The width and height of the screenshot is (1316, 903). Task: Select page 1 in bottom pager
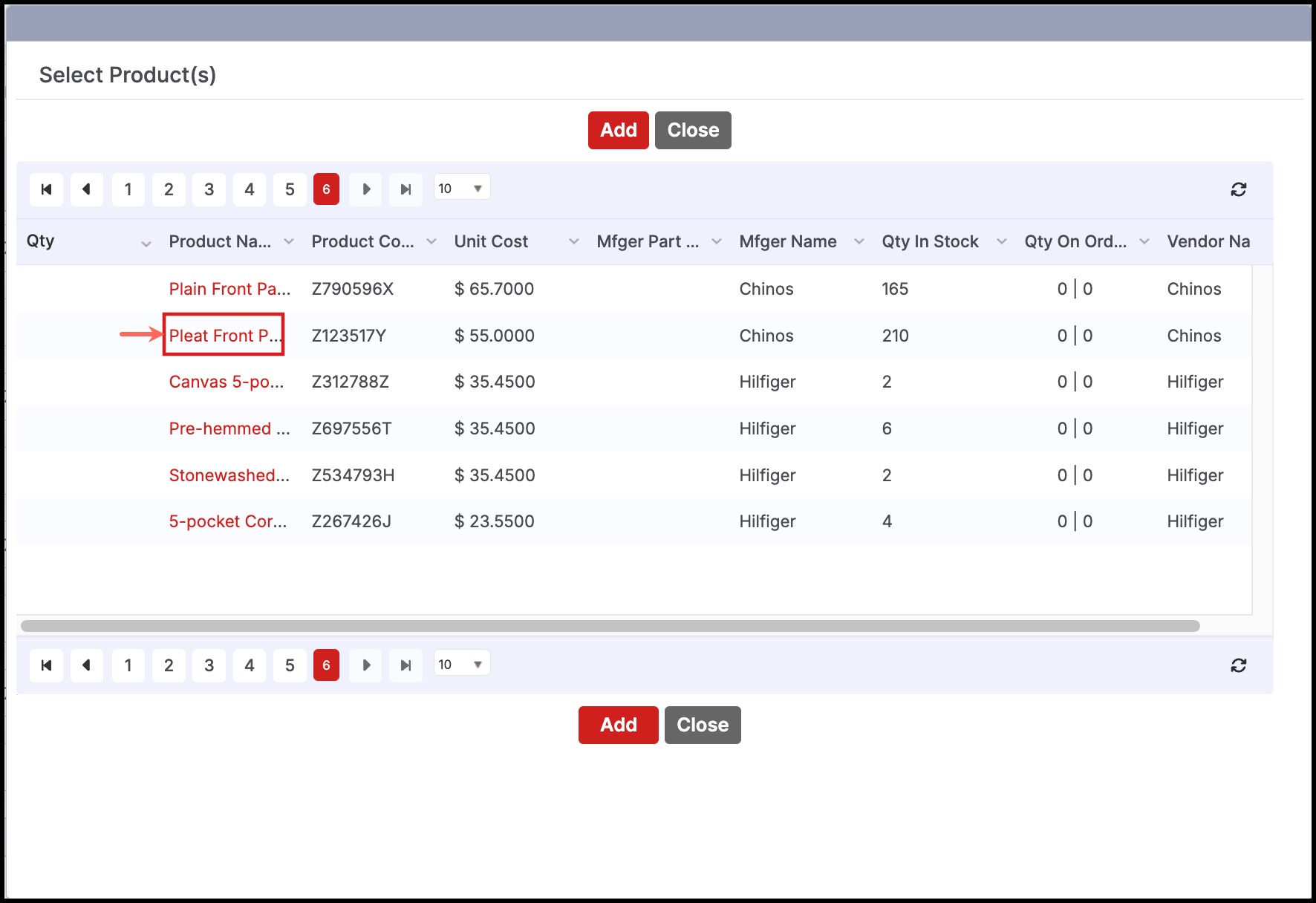coord(128,665)
